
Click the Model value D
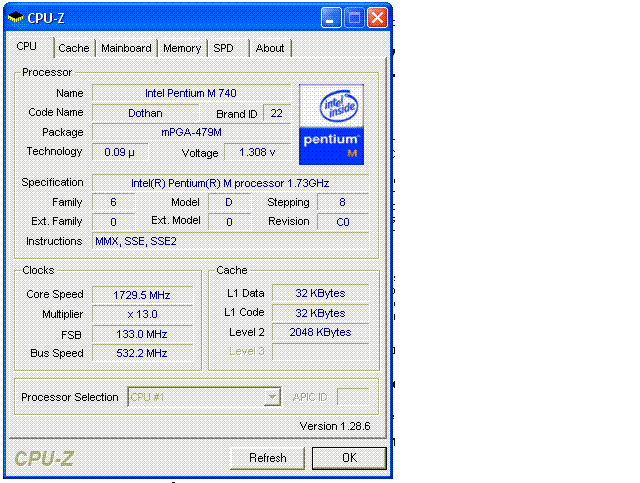click(229, 202)
